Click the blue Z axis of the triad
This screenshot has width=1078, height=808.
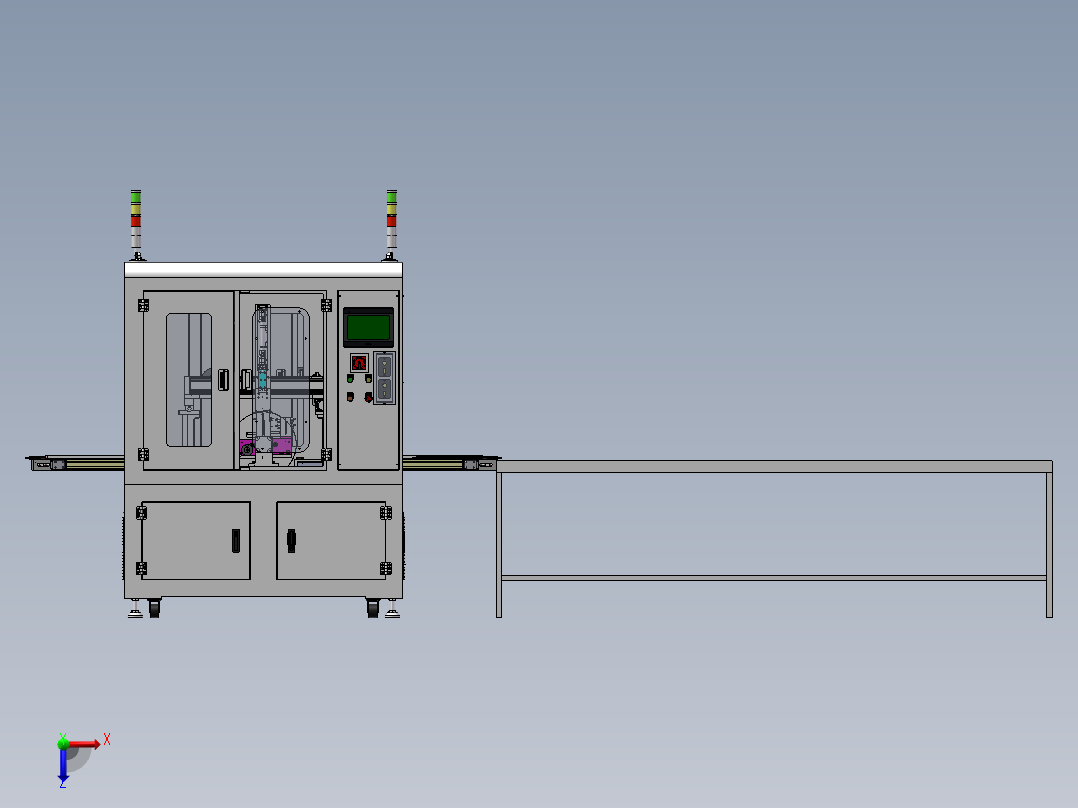pos(63,765)
